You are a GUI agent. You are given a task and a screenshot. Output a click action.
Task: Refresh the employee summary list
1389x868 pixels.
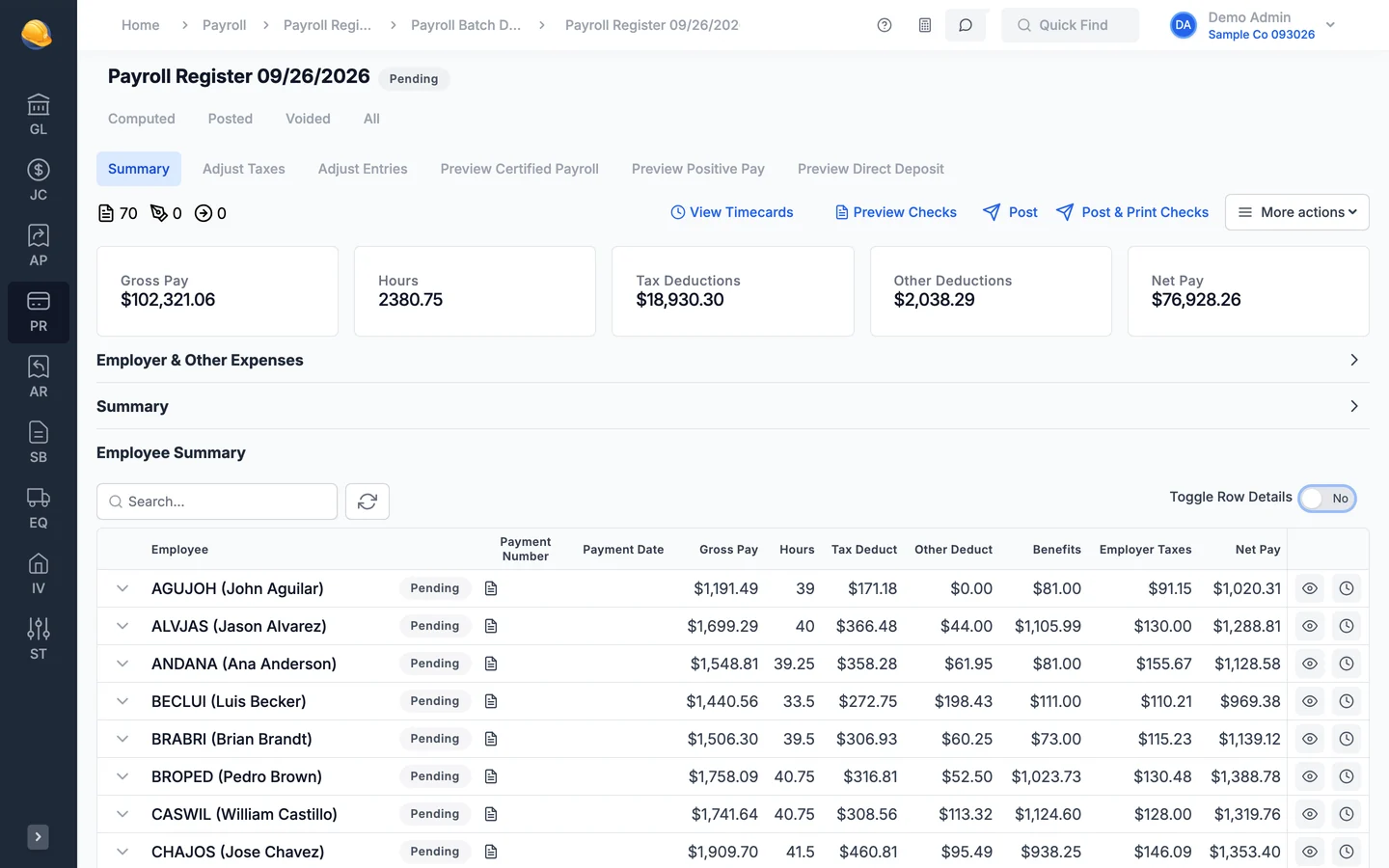[368, 502]
